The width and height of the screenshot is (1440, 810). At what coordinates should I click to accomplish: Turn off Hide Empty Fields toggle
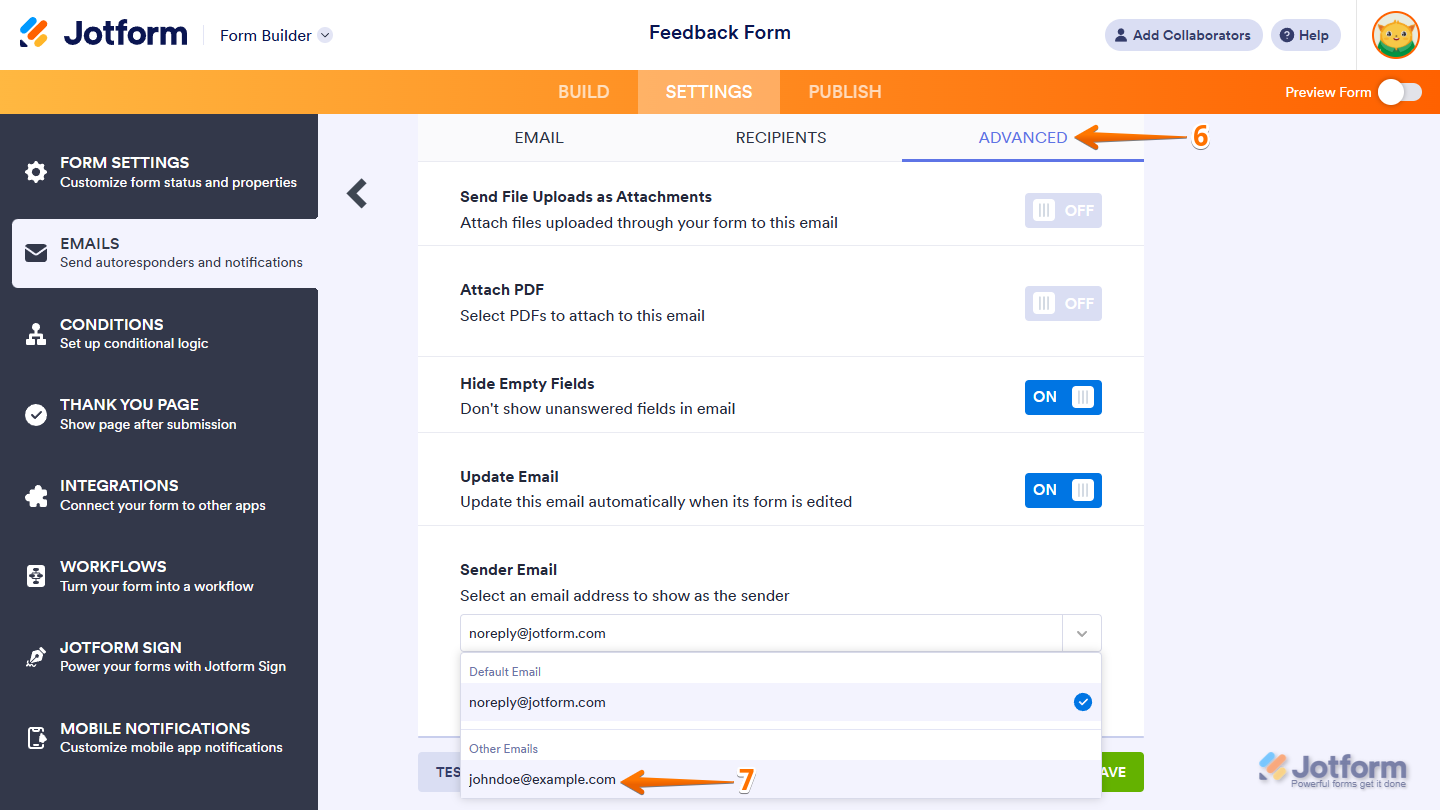point(1063,397)
